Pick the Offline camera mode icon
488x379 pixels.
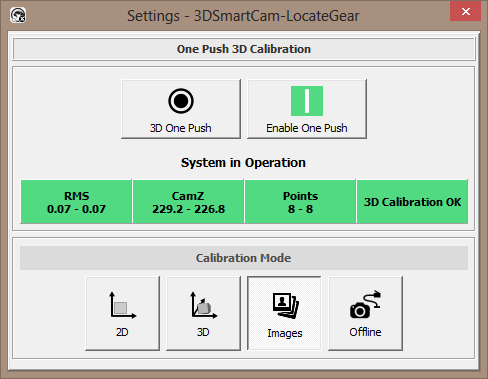pyautogui.click(x=365, y=304)
